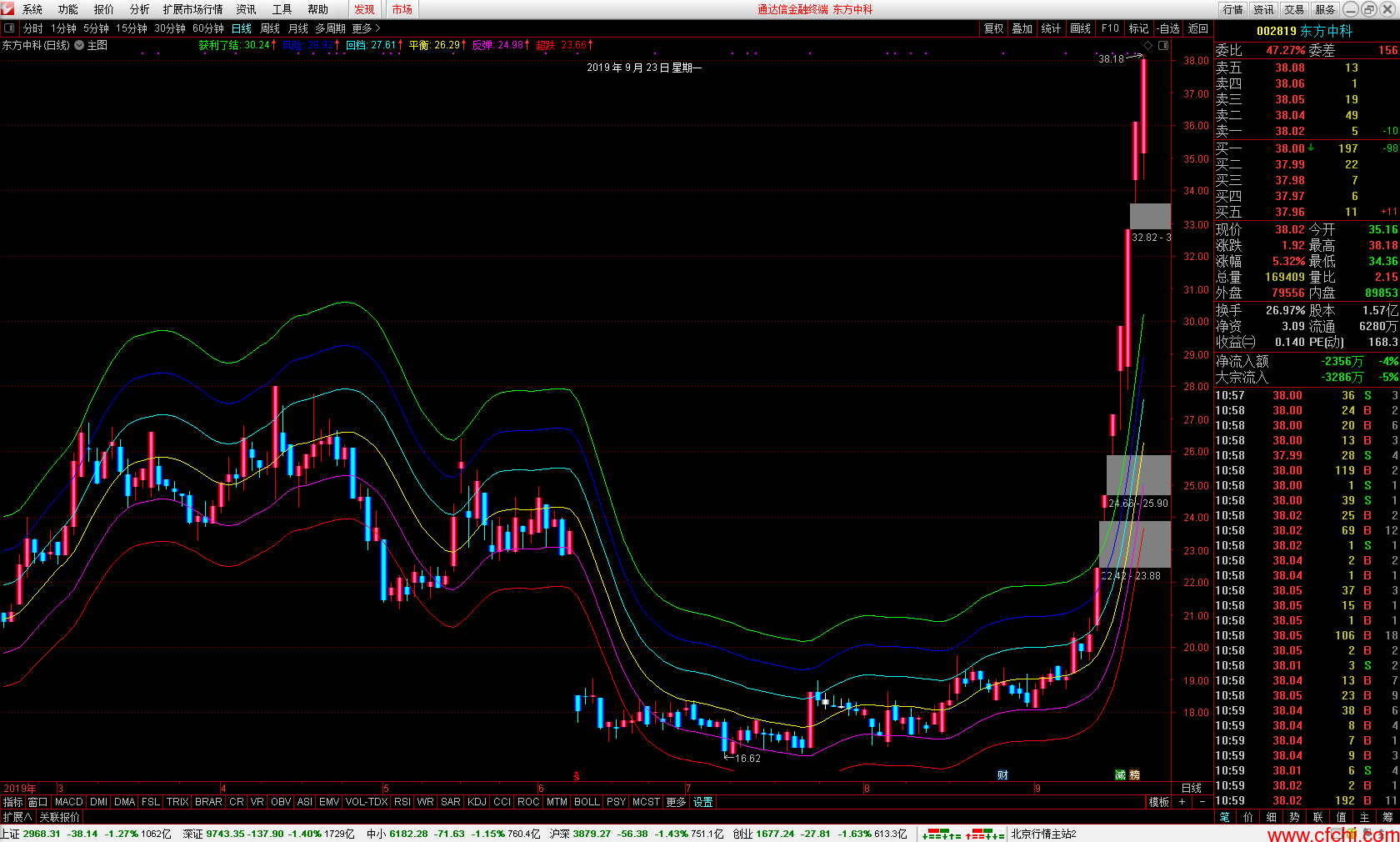Open the 筹 chip tab
The width and height of the screenshot is (1400, 842).
[x=1387, y=817]
